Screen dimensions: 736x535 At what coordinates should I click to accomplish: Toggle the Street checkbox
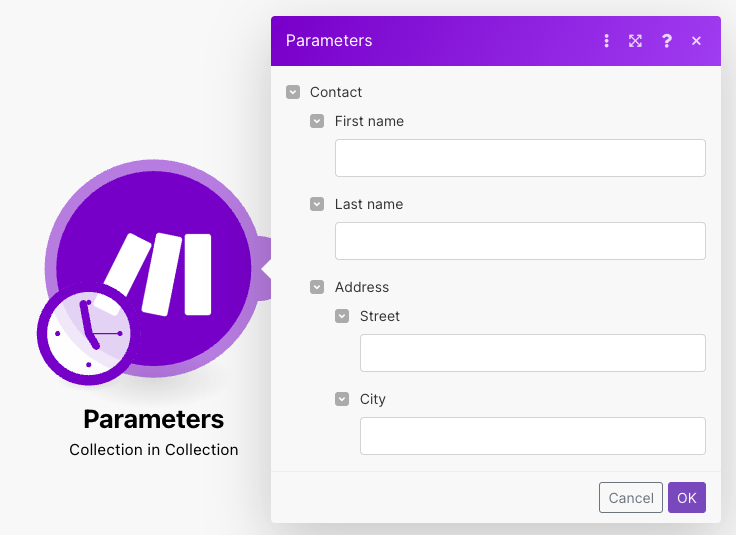(342, 316)
